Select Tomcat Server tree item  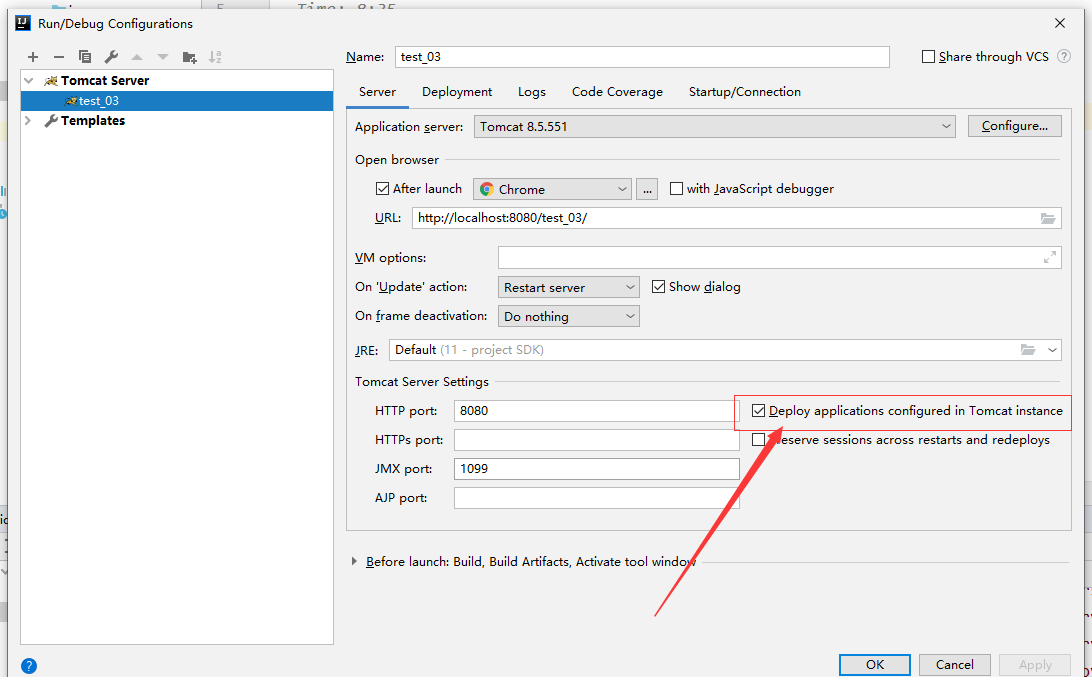pos(104,81)
